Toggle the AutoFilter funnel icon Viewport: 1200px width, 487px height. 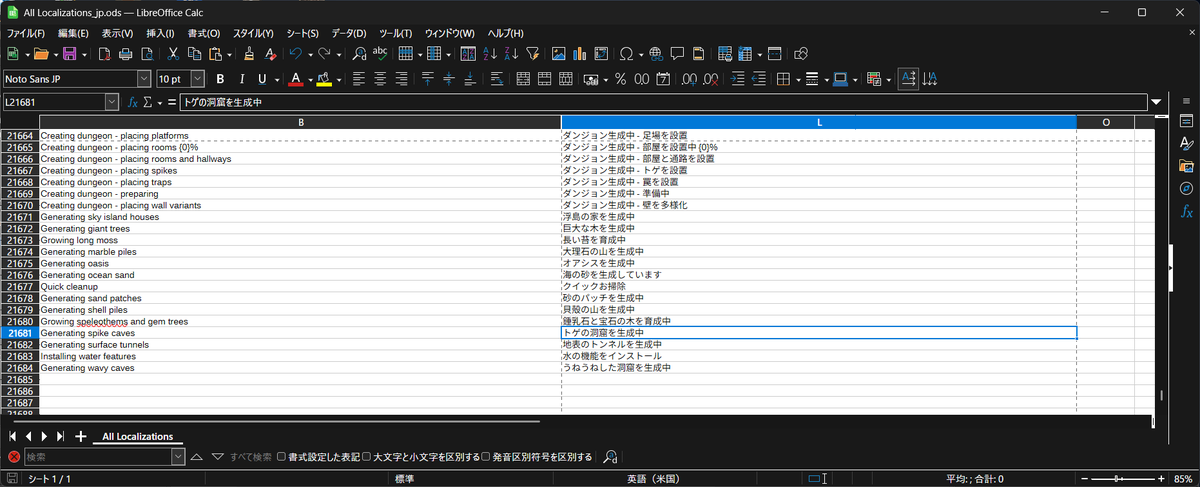coord(532,53)
